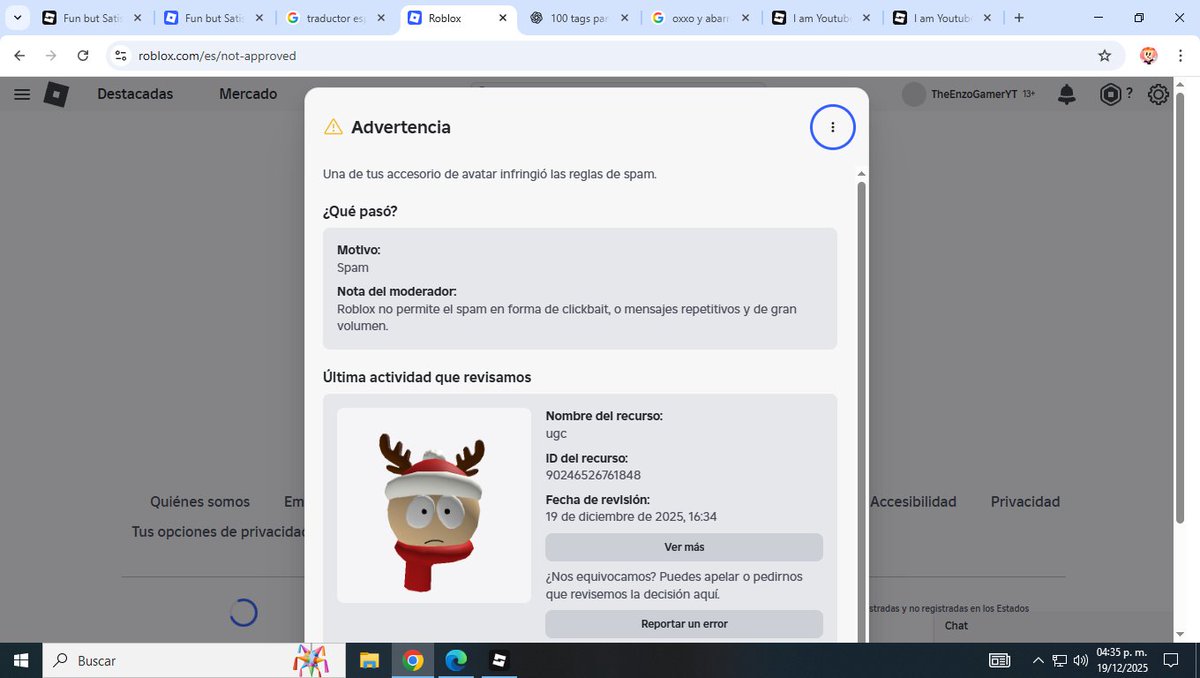Click the piñata icon in the search box
Viewport: 1200px width, 678px height.
point(311,660)
